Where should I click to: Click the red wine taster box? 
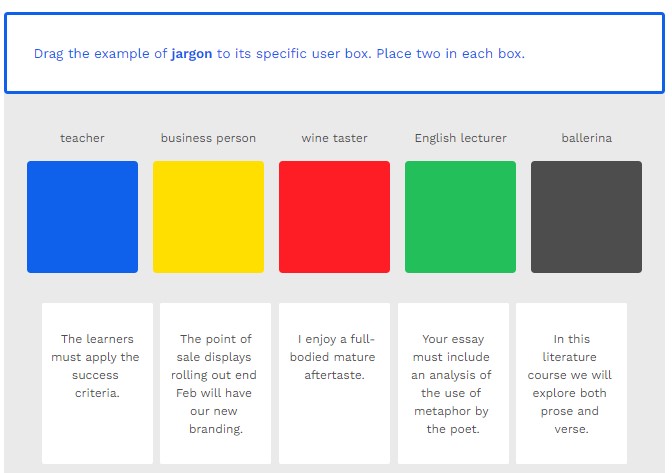coord(334,217)
